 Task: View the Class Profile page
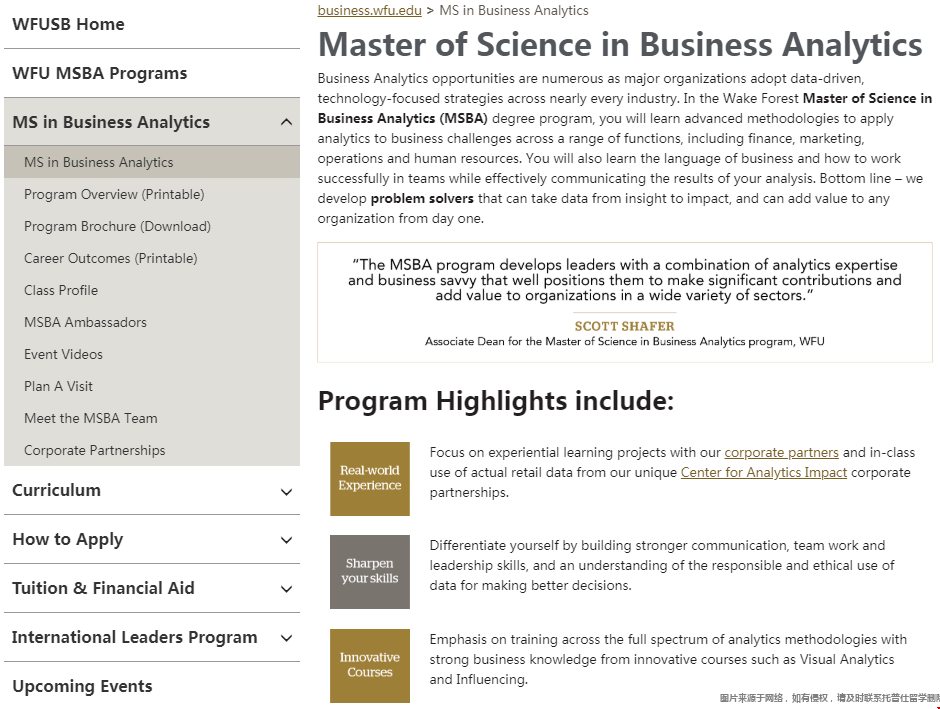pyautogui.click(x=61, y=290)
